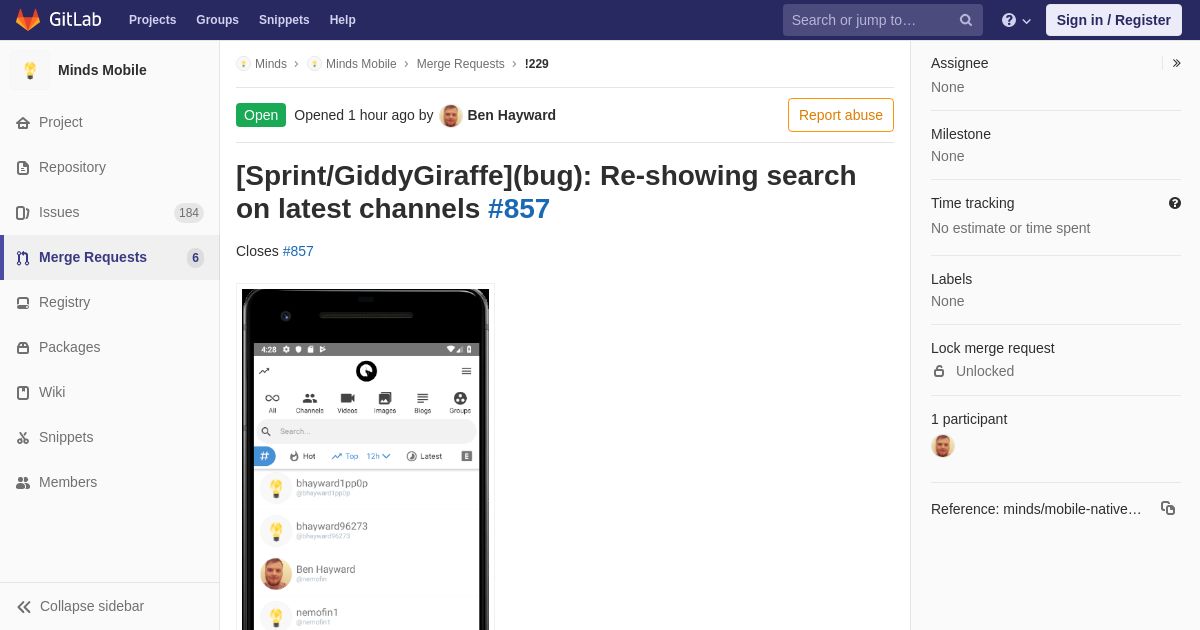Open the top bar Help link

[343, 20]
